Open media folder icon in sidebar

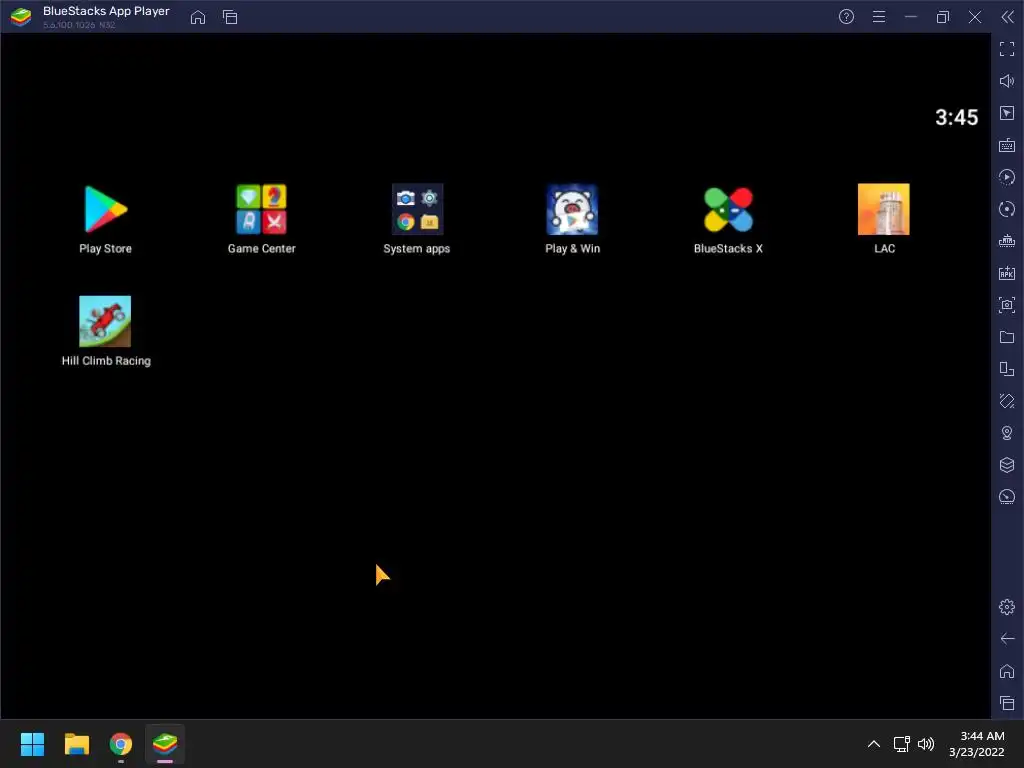1007,337
